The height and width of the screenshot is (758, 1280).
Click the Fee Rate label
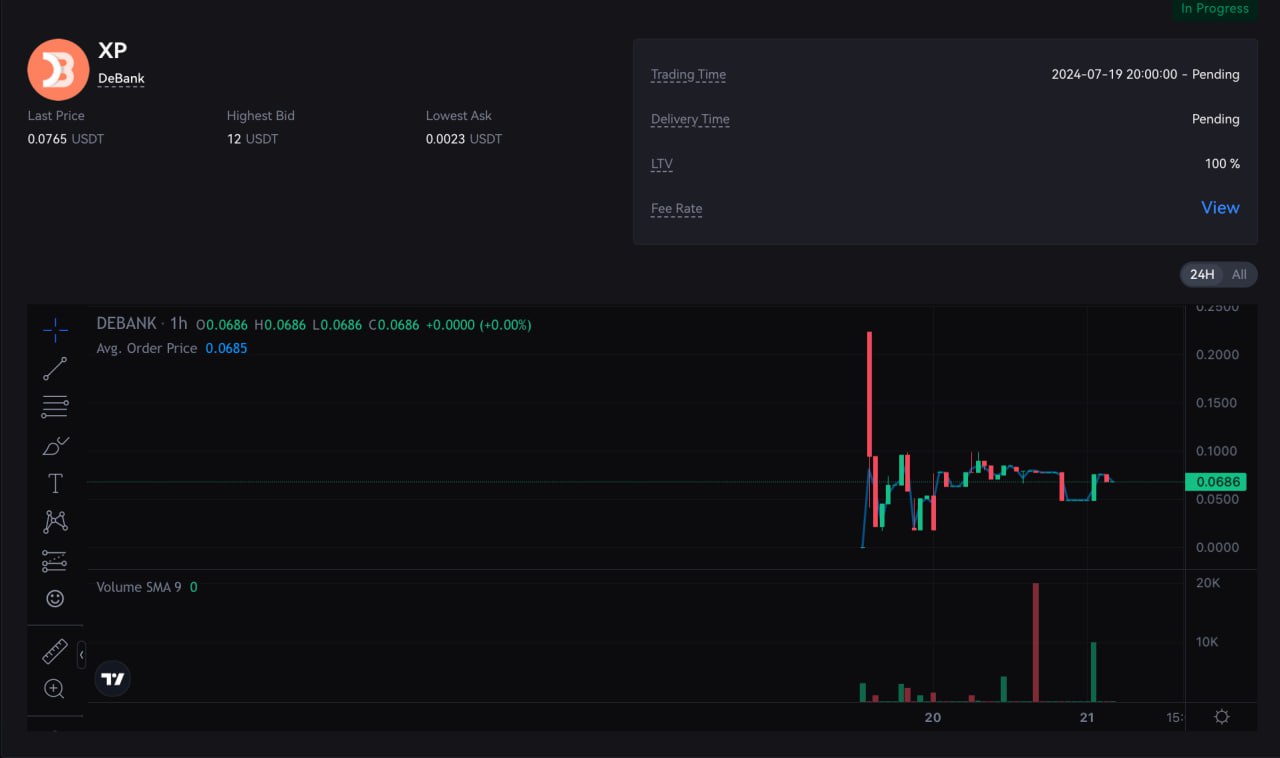click(x=676, y=209)
